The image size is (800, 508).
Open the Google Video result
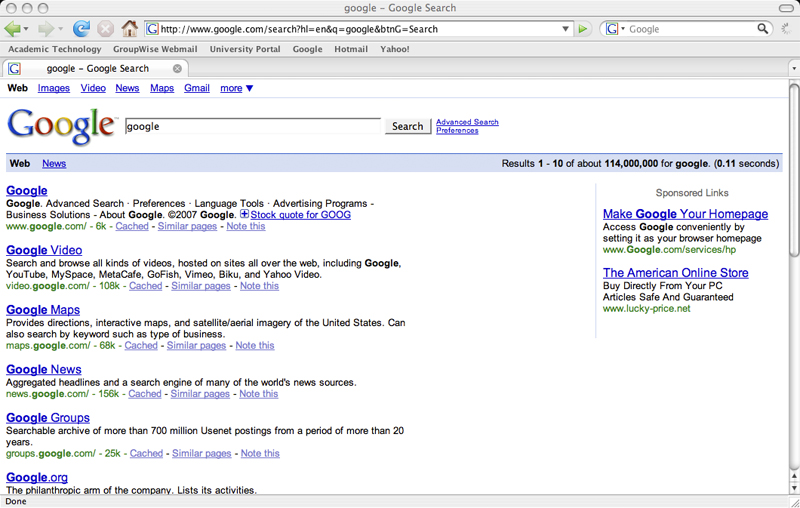(44, 250)
